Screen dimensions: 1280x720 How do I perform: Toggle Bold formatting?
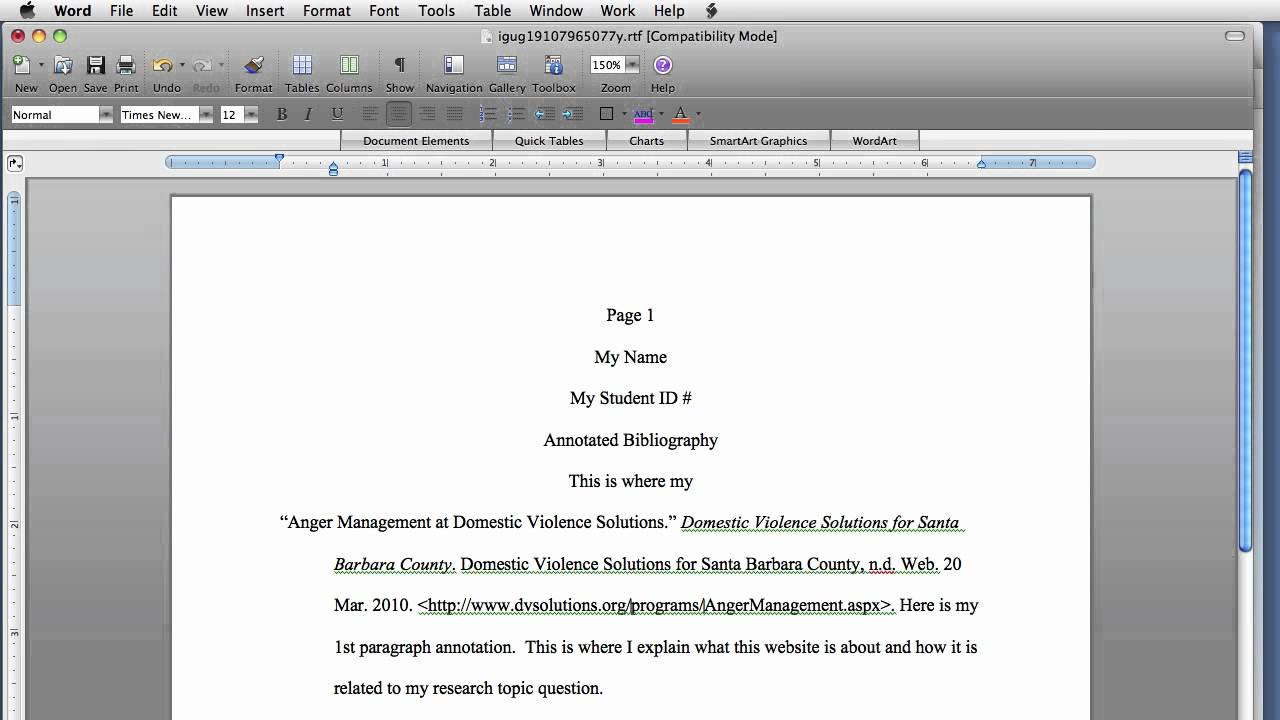282,114
